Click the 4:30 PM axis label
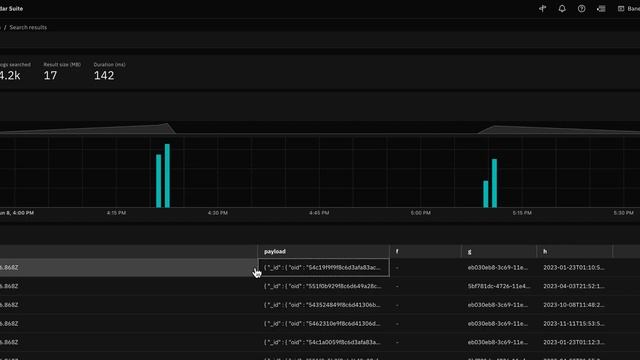Image resolution: width=640 pixels, height=360 pixels. point(218,213)
